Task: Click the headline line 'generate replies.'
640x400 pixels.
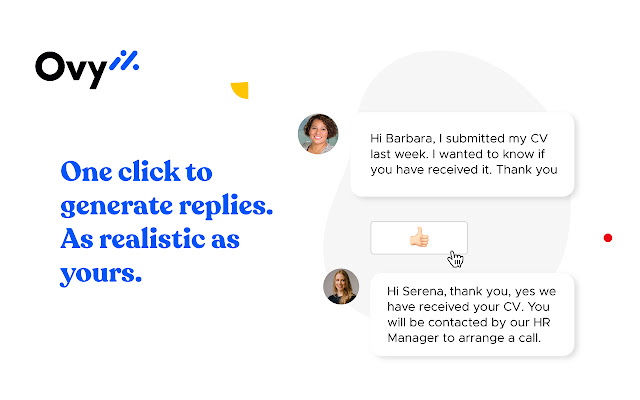Action: (167, 206)
